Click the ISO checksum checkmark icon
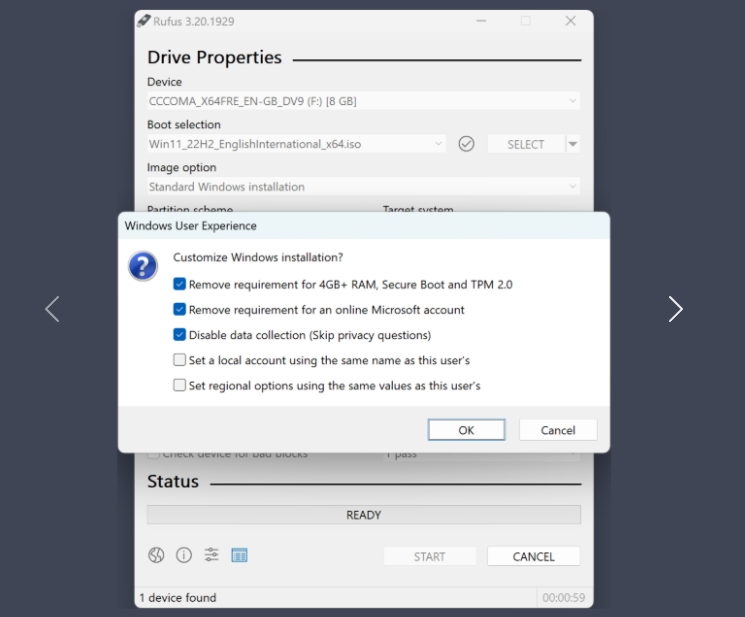 click(x=466, y=144)
